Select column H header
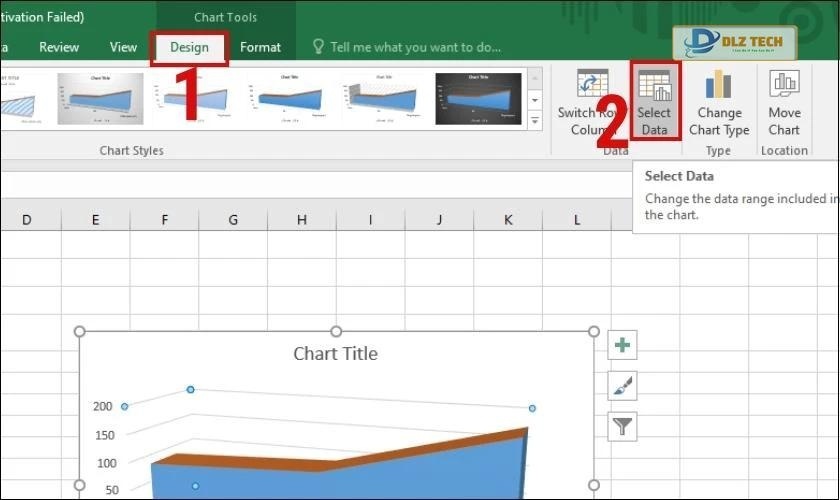The image size is (840, 500). pyautogui.click(x=301, y=219)
